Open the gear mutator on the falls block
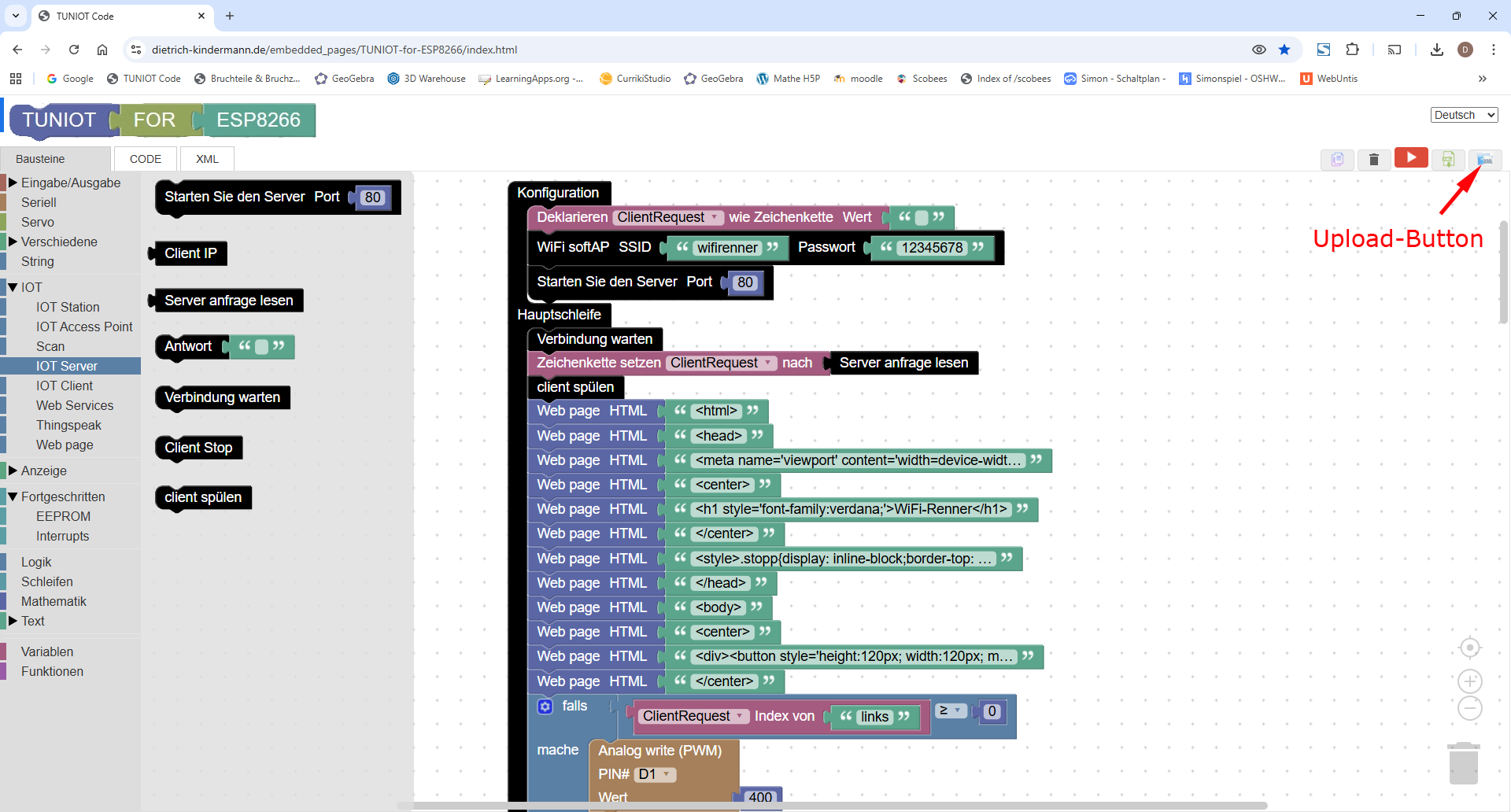Image resolution: width=1511 pixels, height=812 pixels. point(545,707)
